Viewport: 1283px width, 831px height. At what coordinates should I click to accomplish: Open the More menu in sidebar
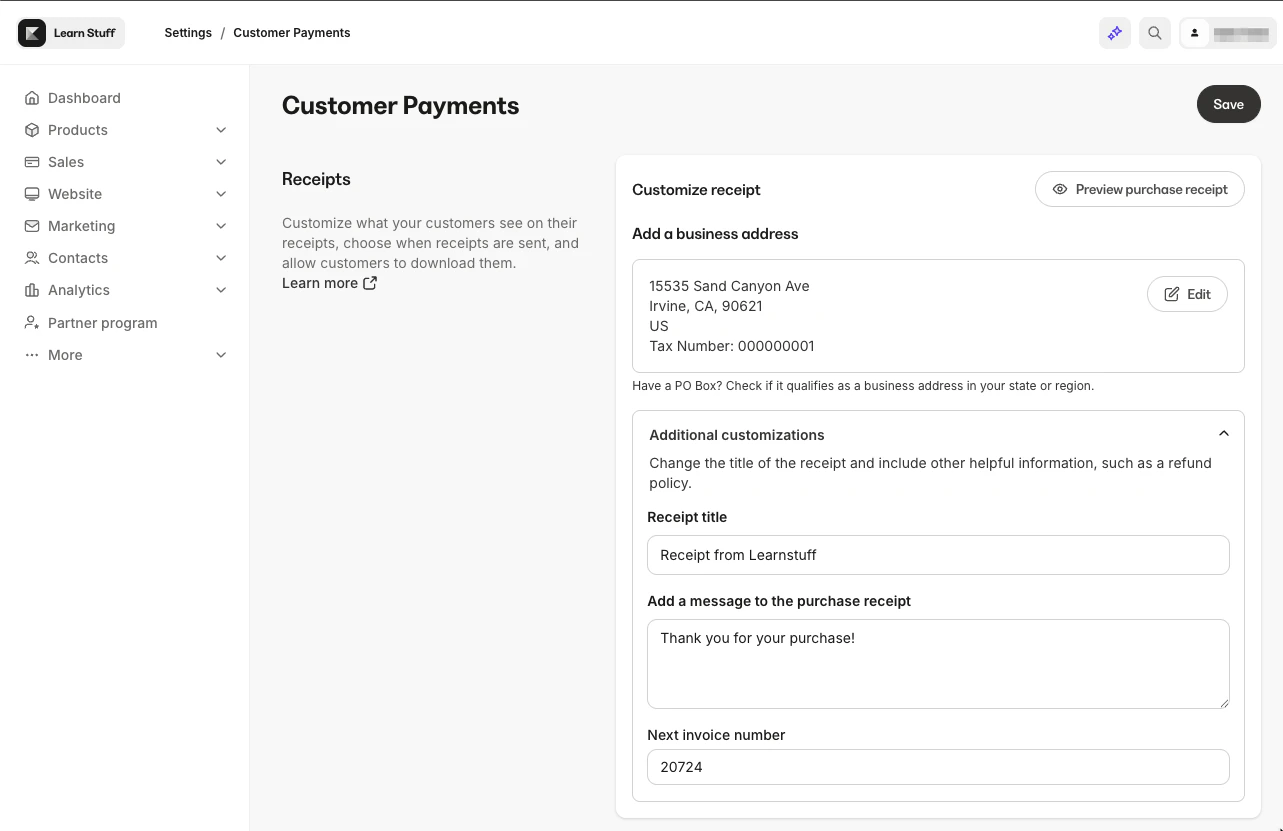[65, 354]
